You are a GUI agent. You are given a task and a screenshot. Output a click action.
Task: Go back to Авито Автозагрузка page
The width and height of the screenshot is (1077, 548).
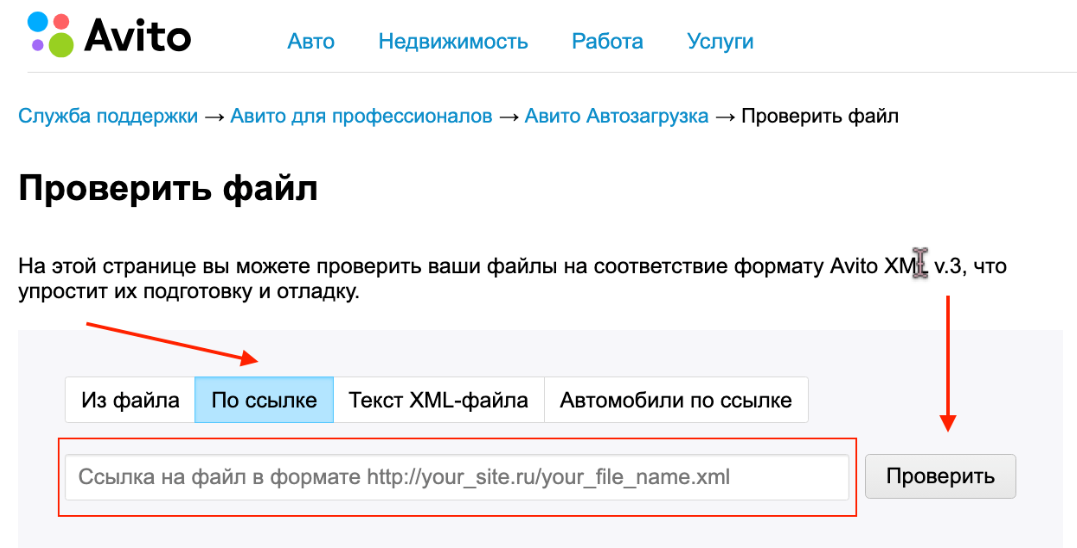pos(616,116)
